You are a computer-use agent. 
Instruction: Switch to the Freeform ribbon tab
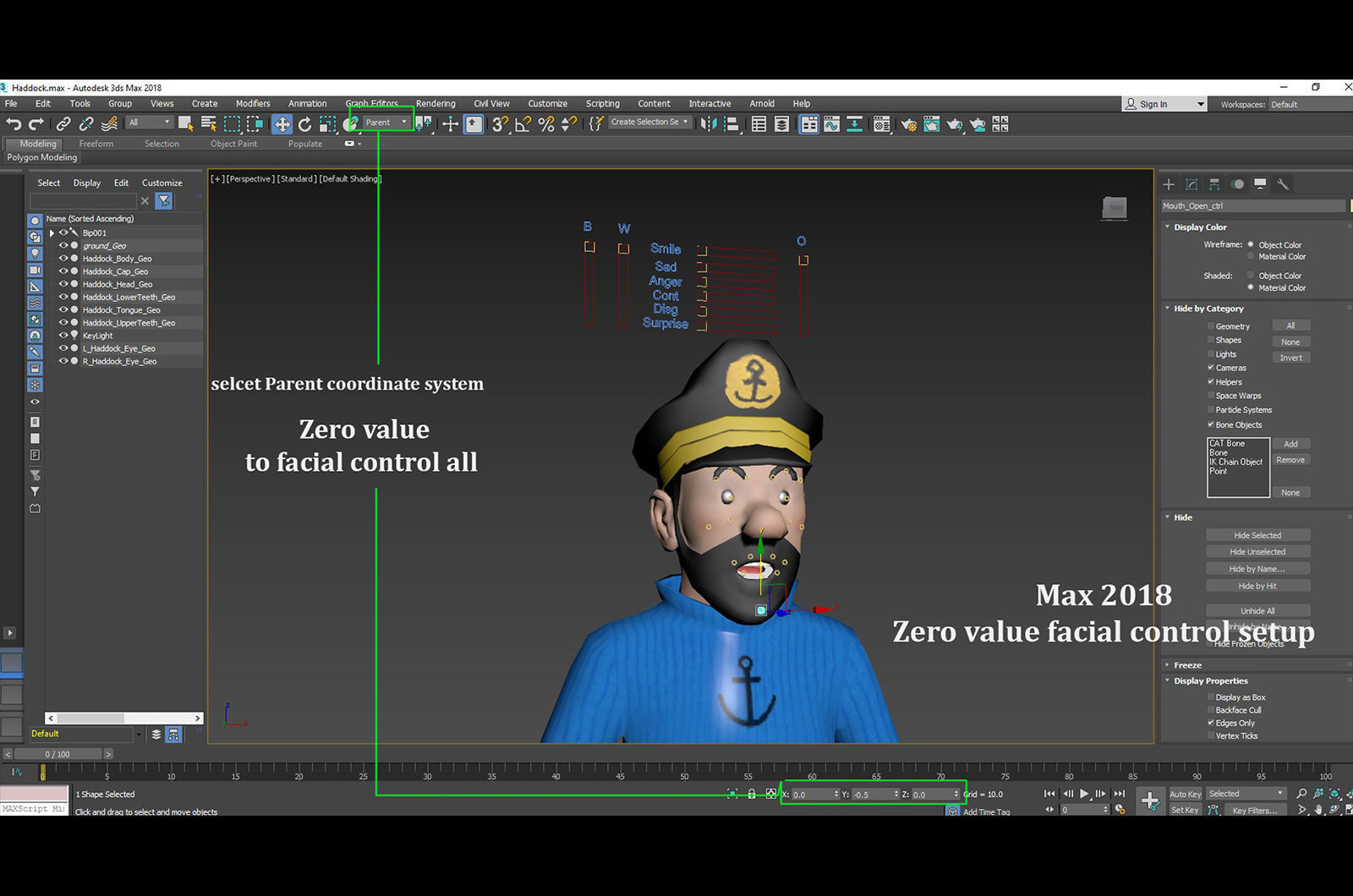[x=96, y=144]
